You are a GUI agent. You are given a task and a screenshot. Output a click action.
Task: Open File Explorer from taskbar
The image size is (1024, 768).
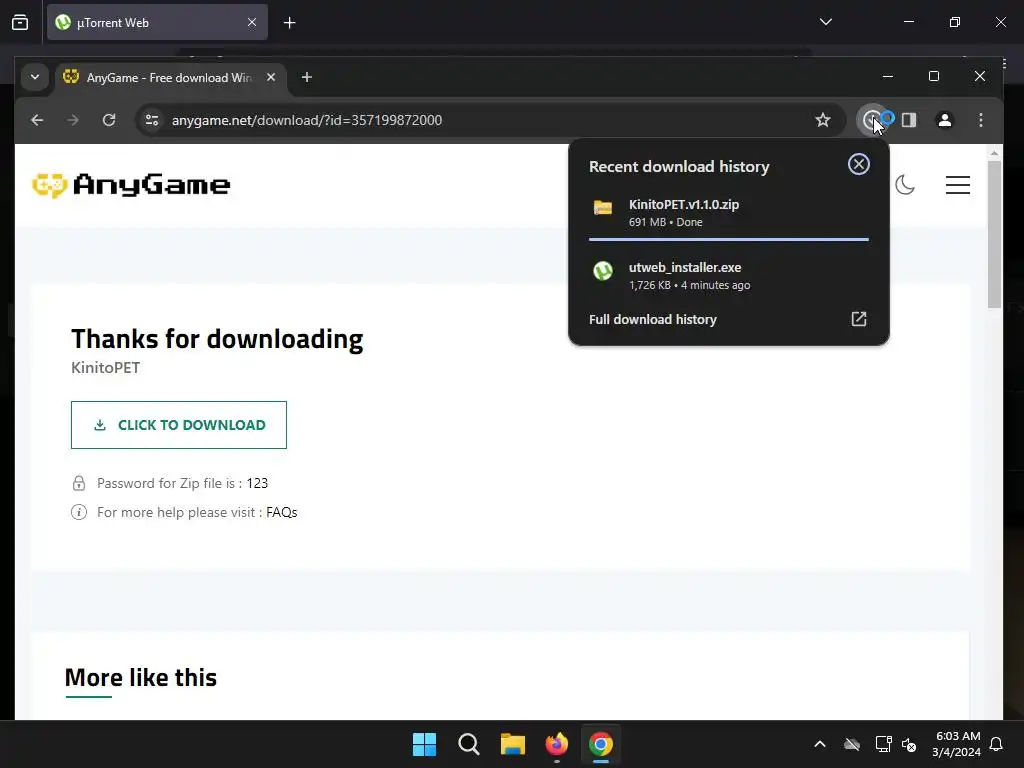pos(513,744)
